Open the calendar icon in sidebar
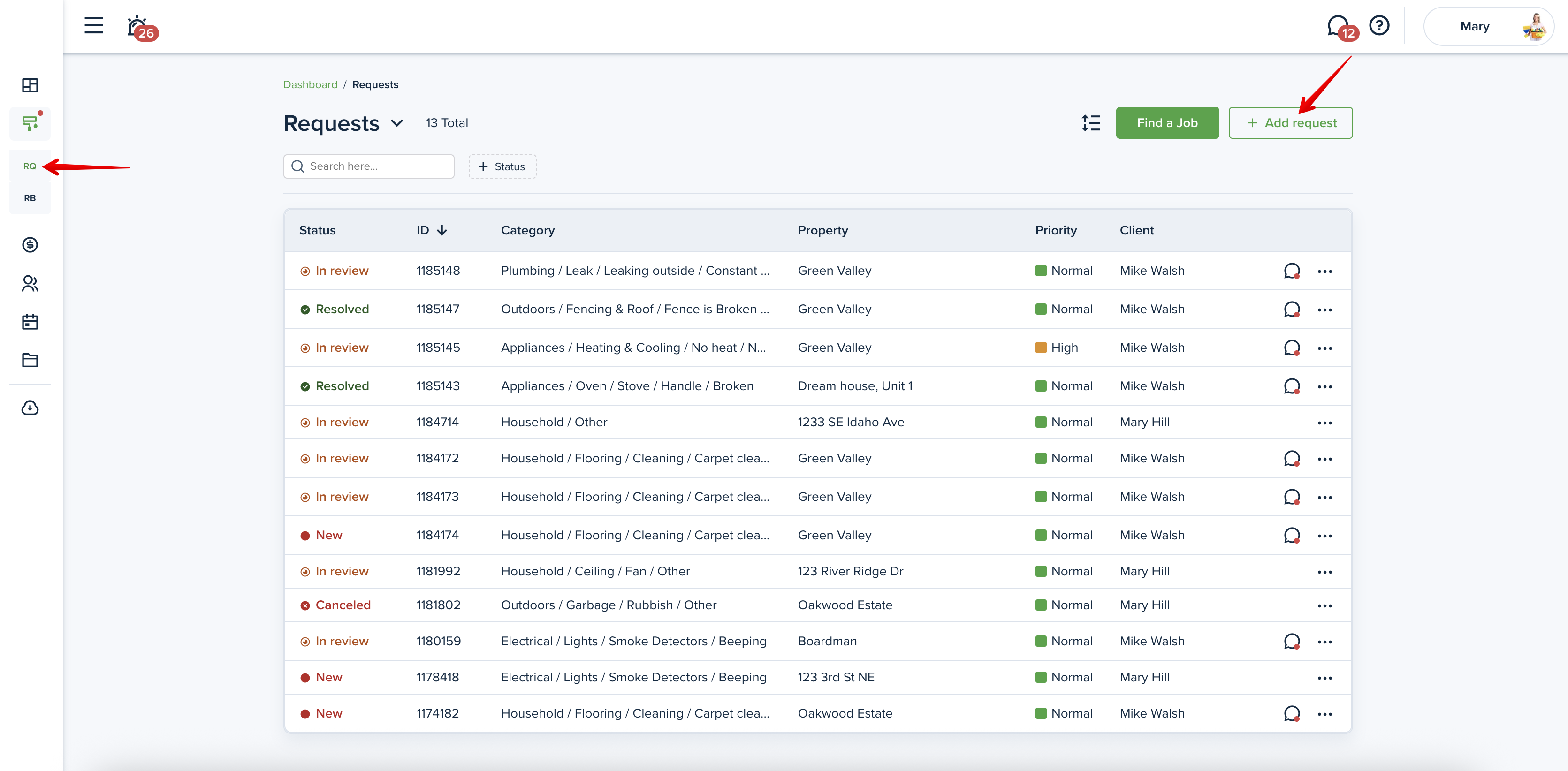 [x=30, y=322]
